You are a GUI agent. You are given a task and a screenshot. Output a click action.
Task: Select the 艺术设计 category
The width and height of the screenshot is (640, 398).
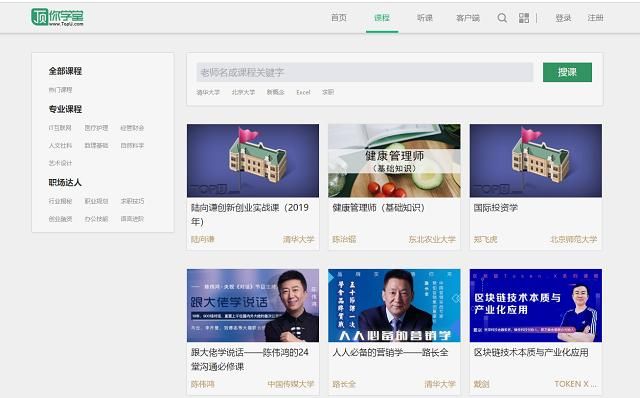click(60, 163)
